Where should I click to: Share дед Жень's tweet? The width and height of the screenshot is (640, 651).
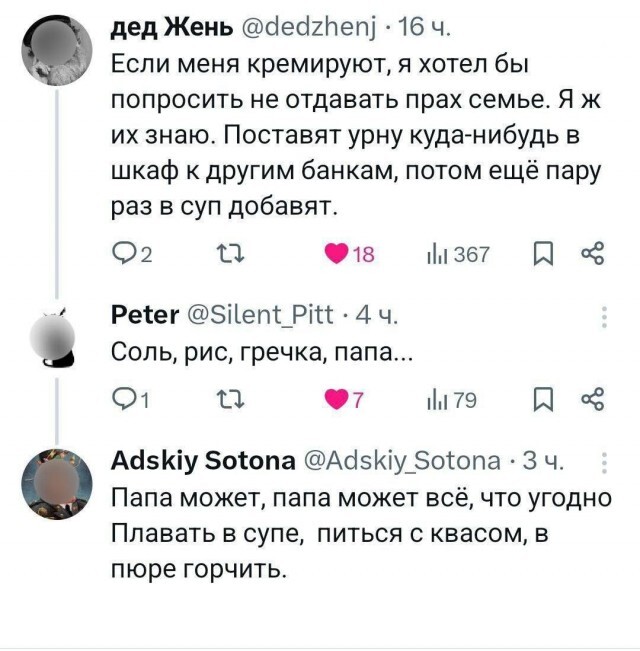tap(592, 254)
